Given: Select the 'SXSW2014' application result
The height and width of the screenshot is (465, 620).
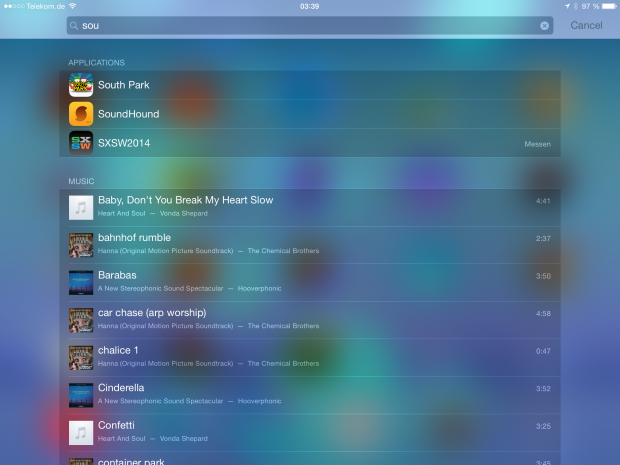Looking at the screenshot, I should (310, 143).
